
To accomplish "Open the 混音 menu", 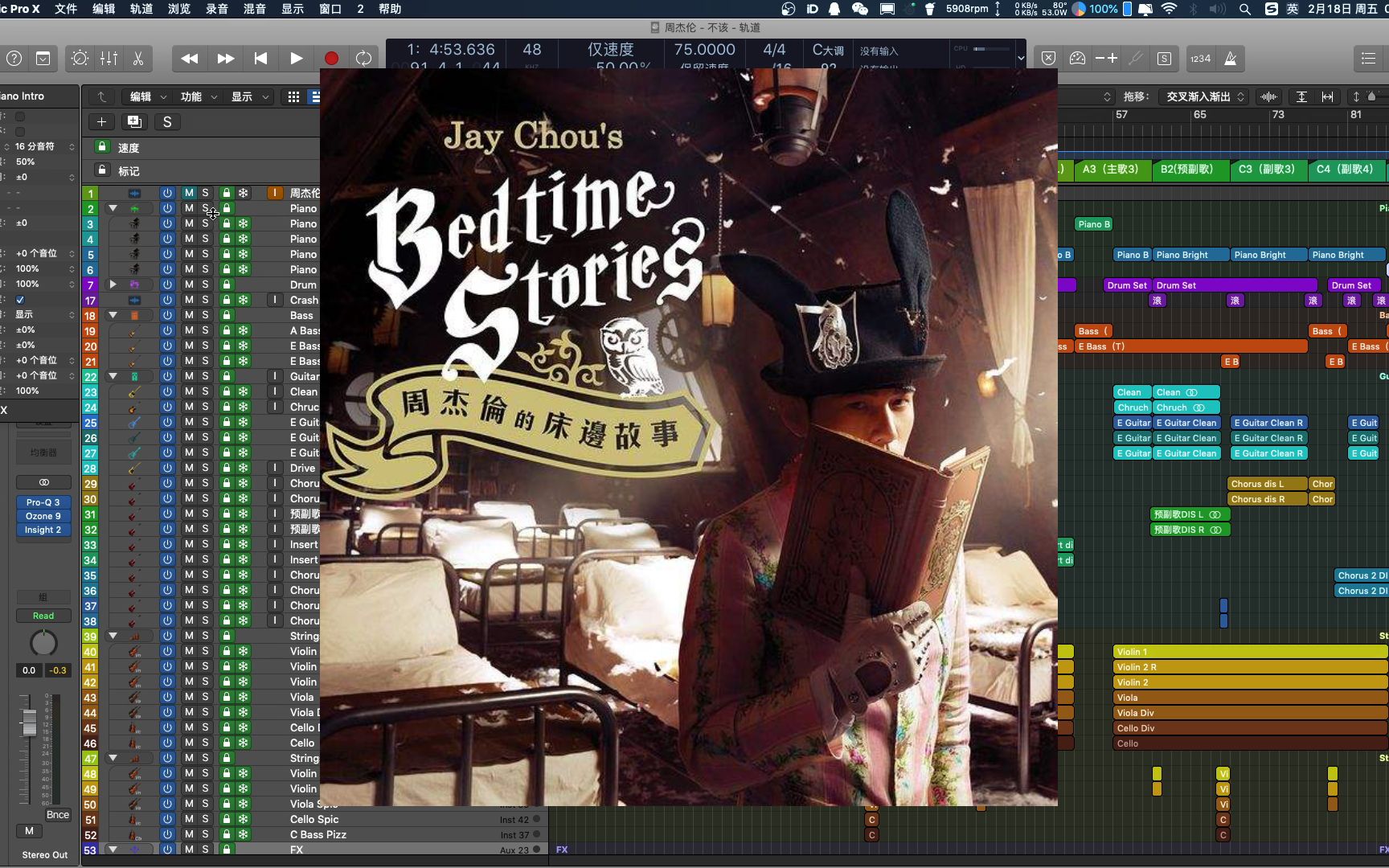I will [x=255, y=9].
